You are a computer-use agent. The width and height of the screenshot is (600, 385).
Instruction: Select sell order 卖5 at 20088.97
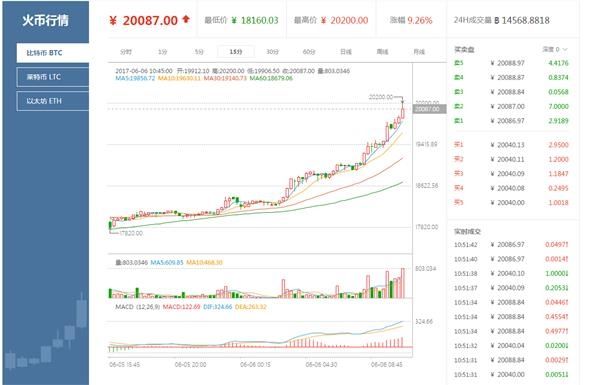point(511,63)
